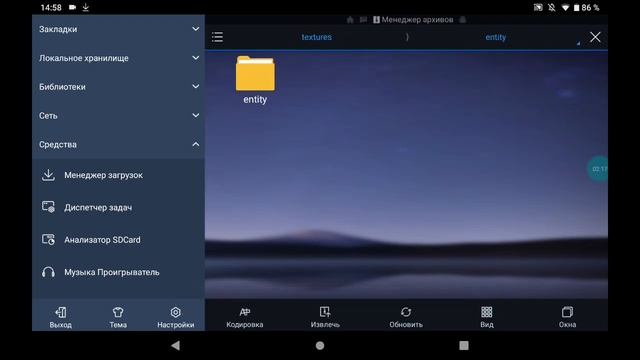Select Анализатор SDCard label
This screenshot has height=360, width=640.
[102, 240]
